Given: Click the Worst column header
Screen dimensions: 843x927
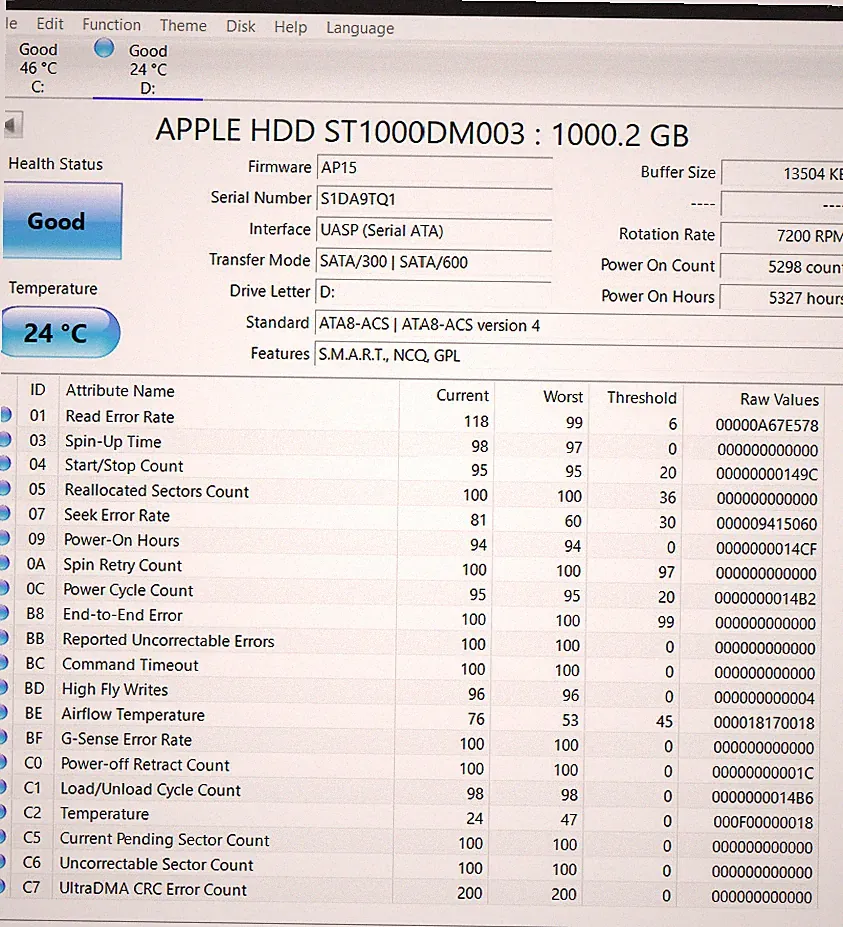Looking at the screenshot, I should (563, 397).
